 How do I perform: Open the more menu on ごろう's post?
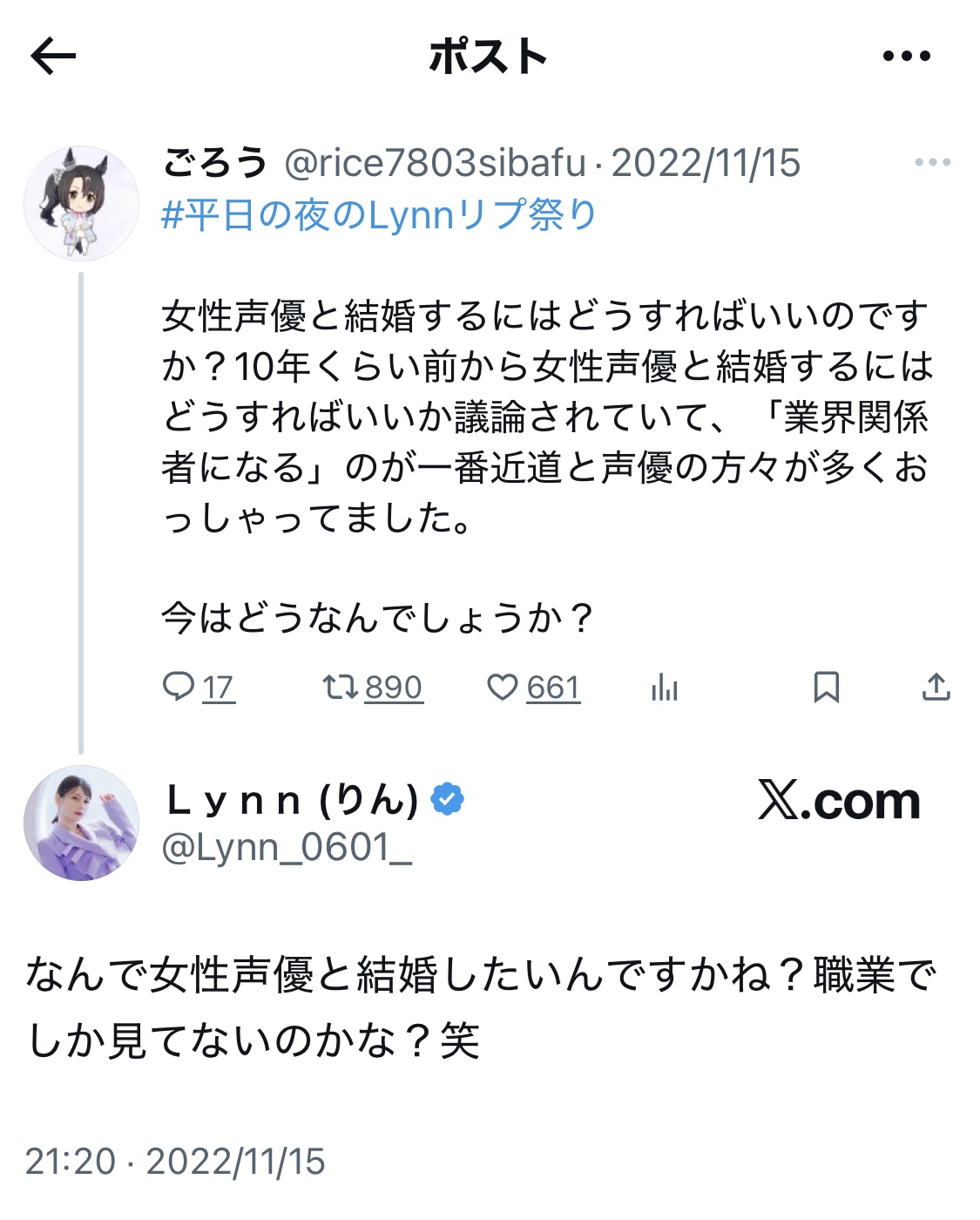[932, 163]
